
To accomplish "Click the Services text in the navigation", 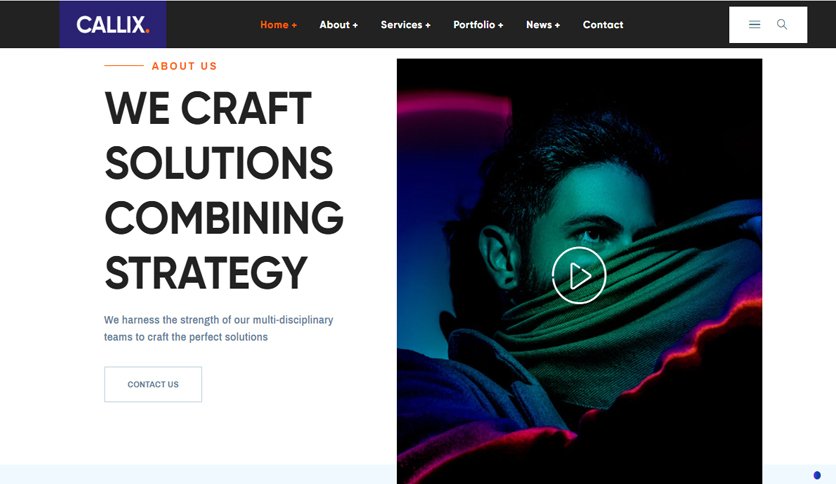I will coord(401,25).
